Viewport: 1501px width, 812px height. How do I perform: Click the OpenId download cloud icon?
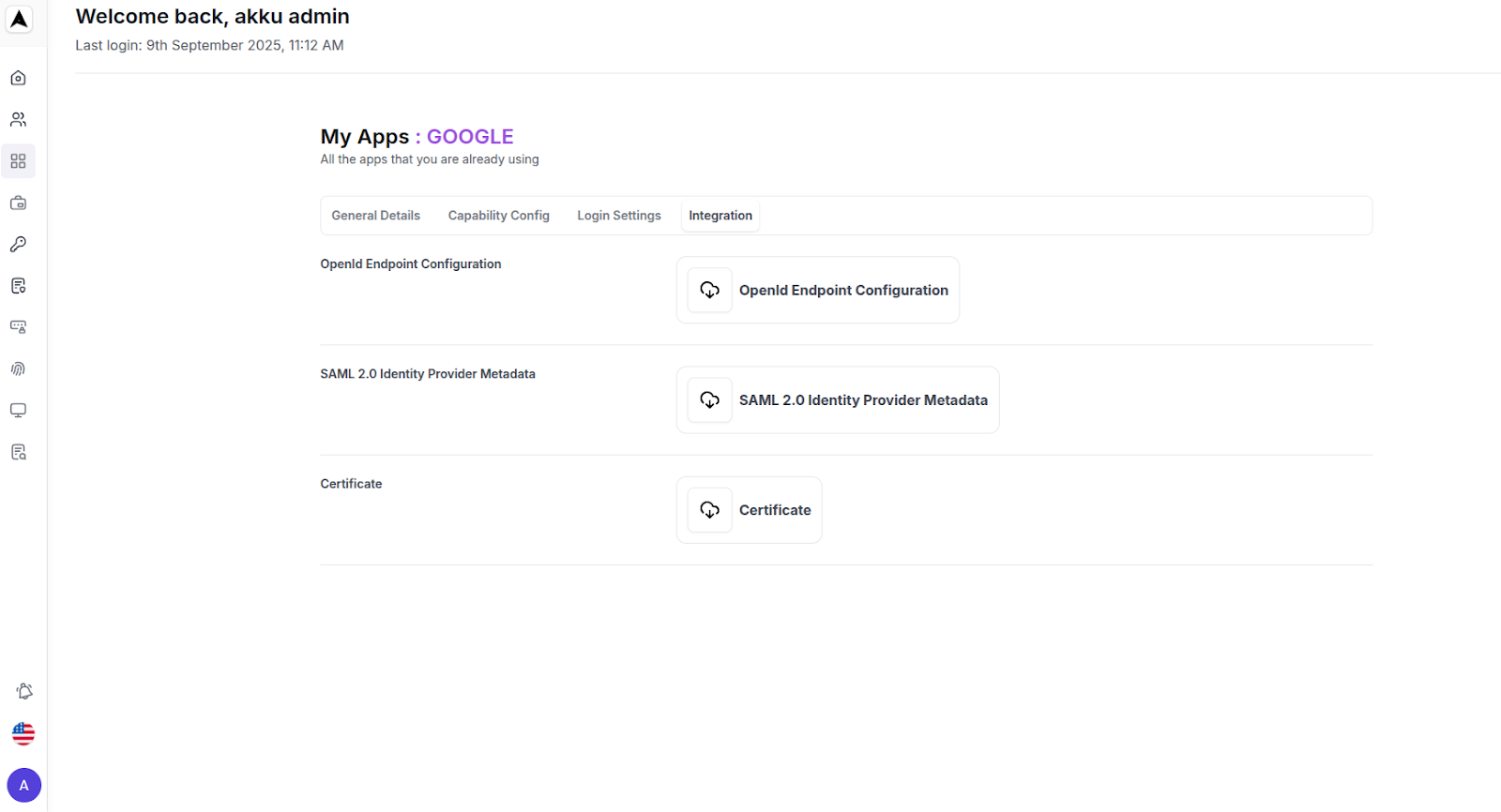click(x=709, y=290)
